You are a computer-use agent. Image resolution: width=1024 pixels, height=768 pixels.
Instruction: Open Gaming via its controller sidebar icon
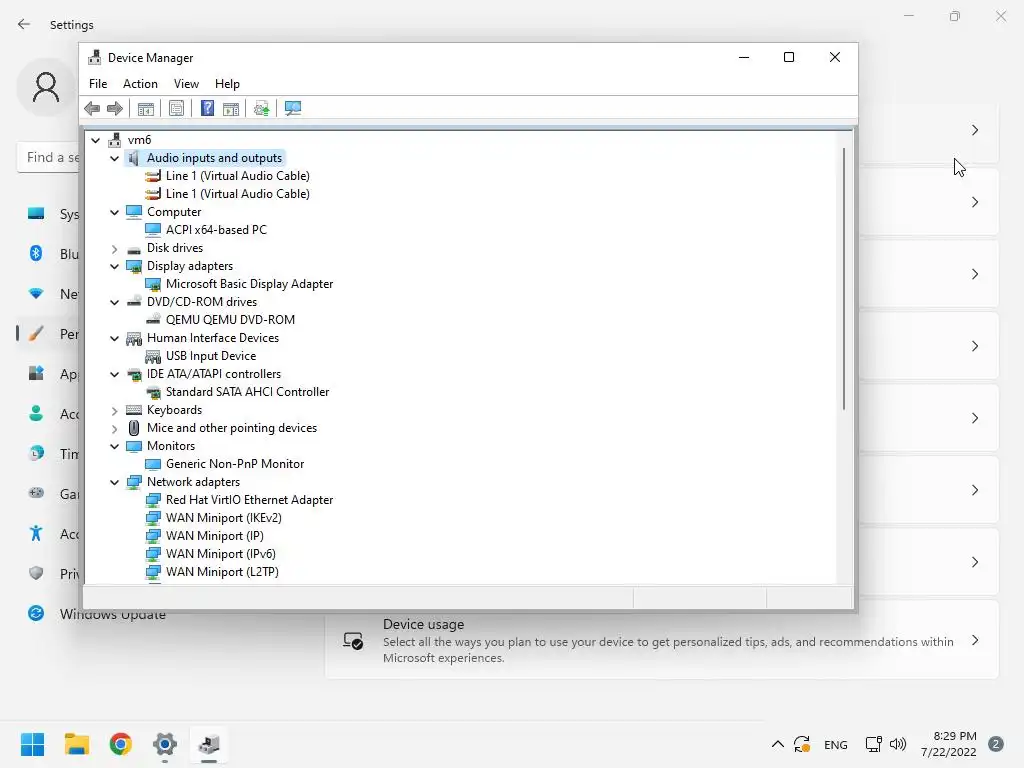point(36,493)
